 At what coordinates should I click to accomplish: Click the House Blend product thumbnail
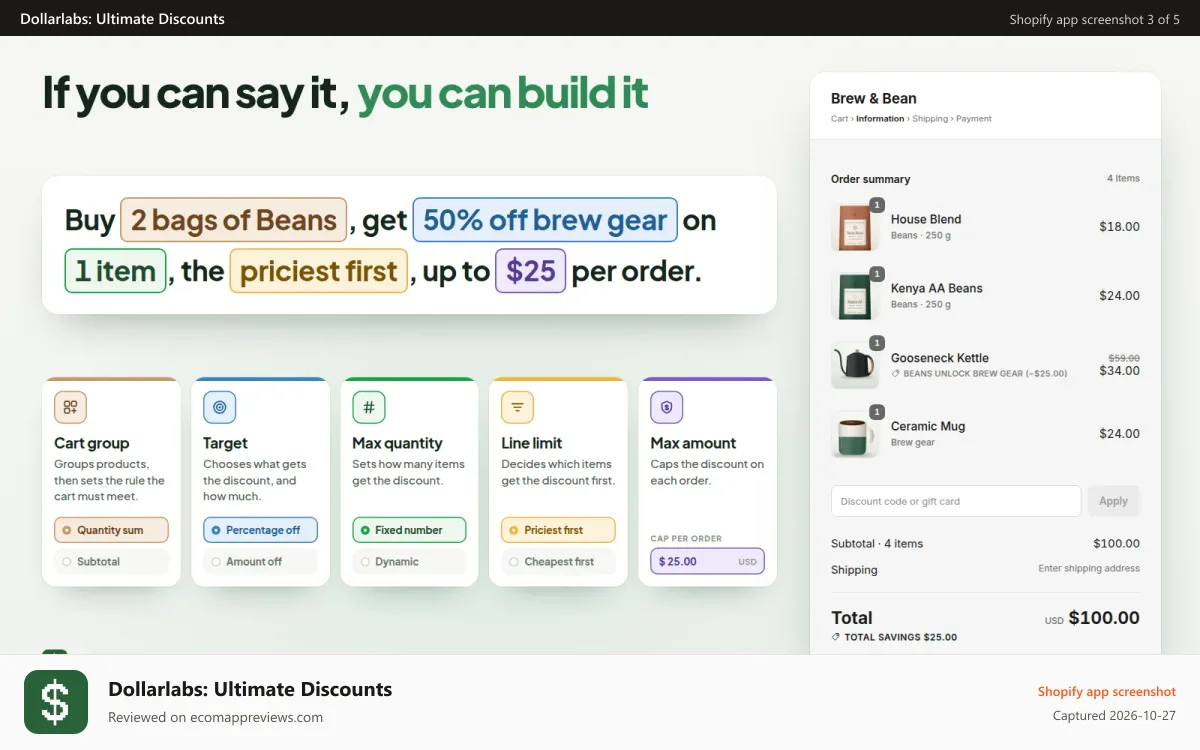point(855,227)
